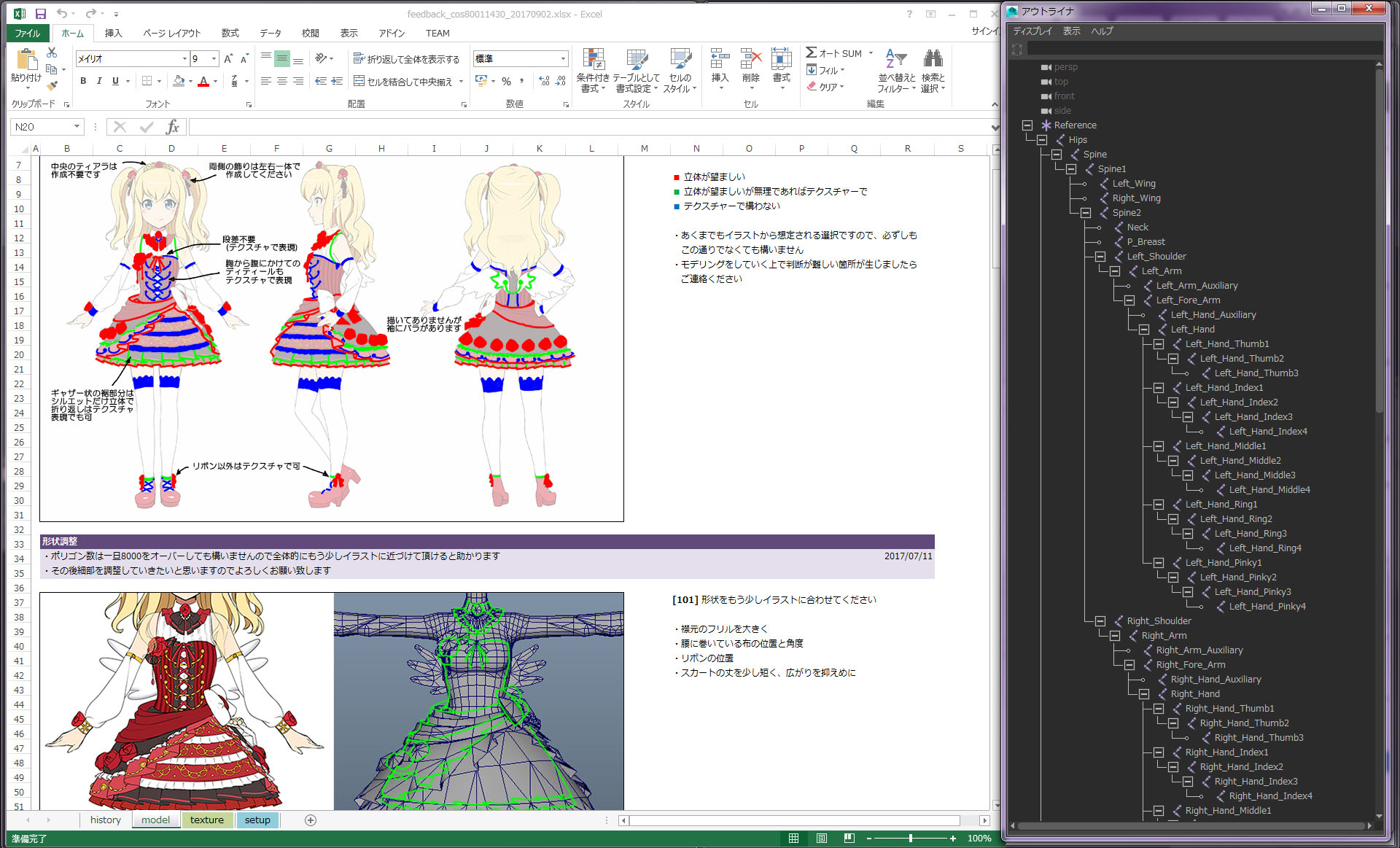Open Conditional Formatting 条件付き書式
Screen dimensions: 1400x848
pyautogui.click(x=593, y=71)
